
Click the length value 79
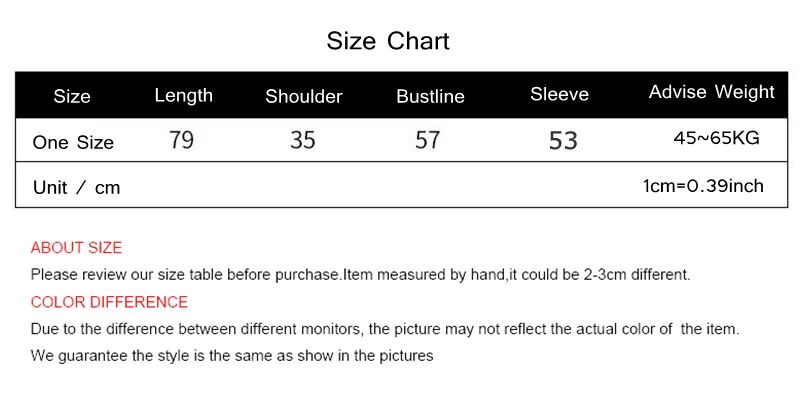click(x=182, y=140)
